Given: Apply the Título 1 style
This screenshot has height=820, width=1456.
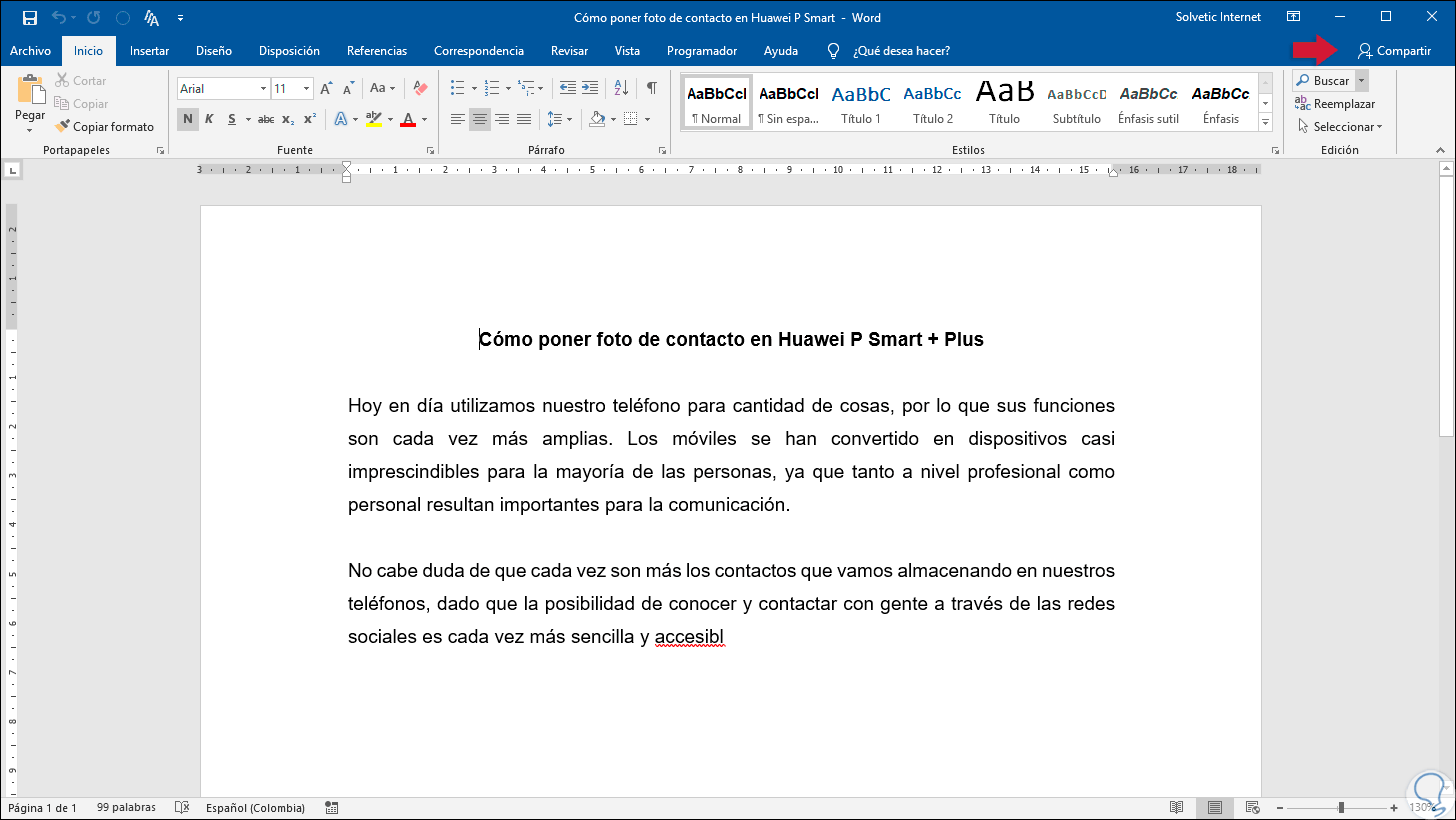Looking at the screenshot, I should [861, 102].
